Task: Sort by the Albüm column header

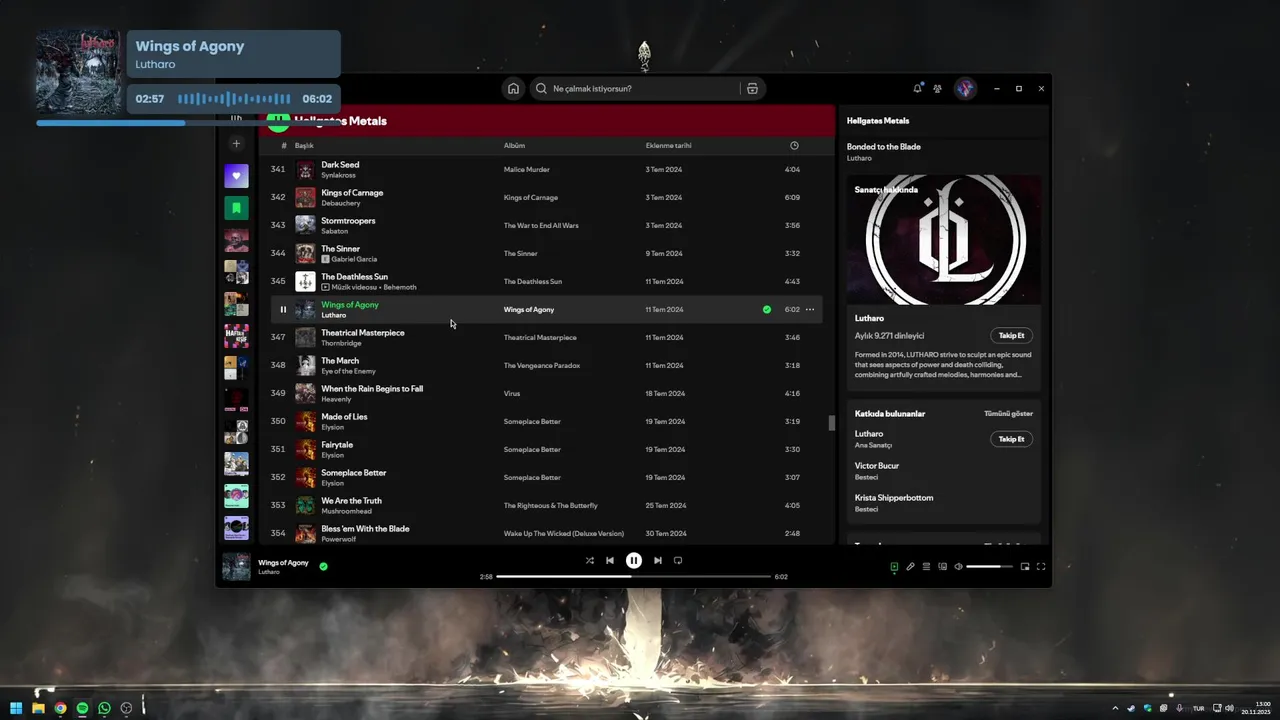Action: coord(514,146)
